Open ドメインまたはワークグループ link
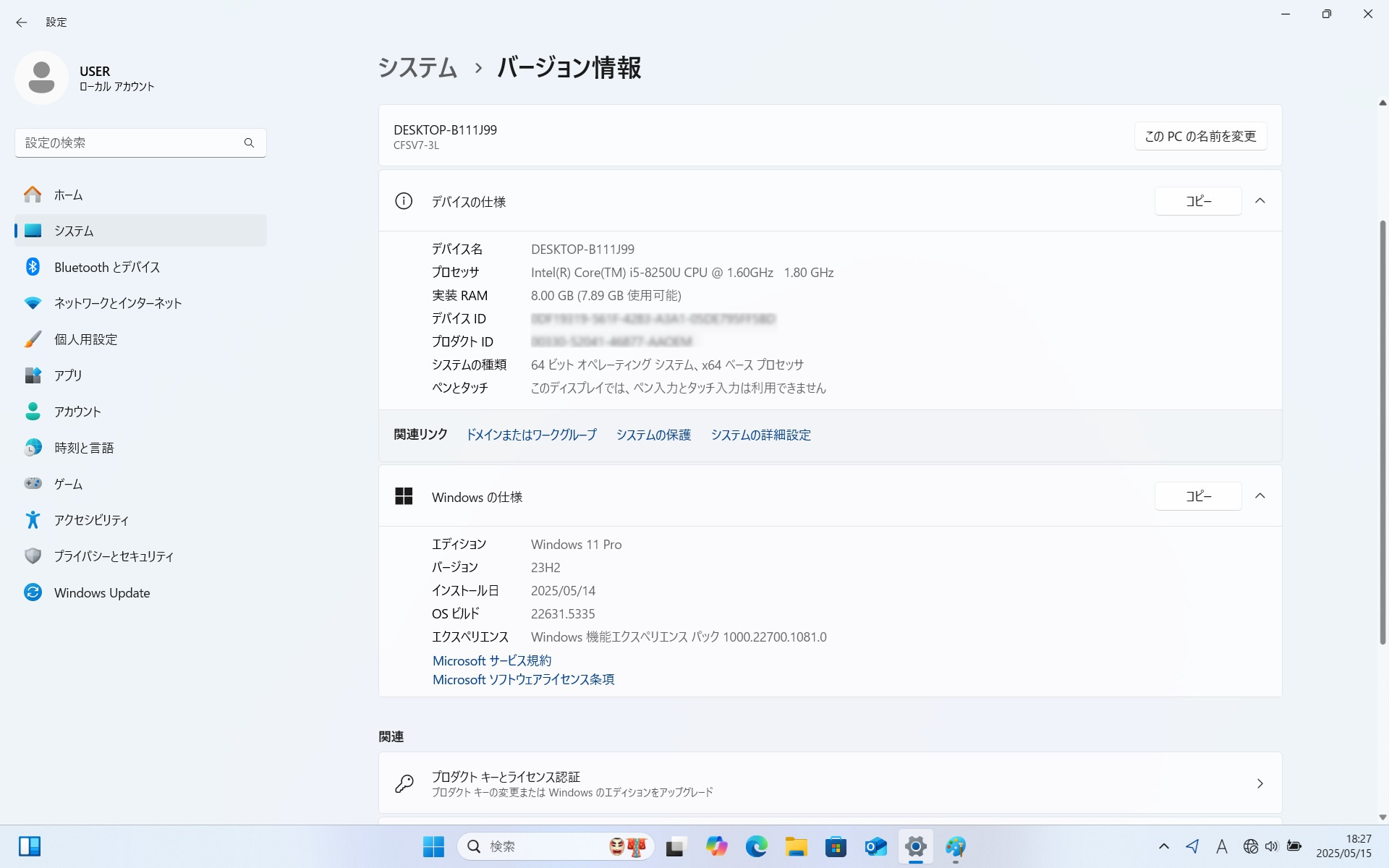1389x868 pixels. (x=531, y=435)
